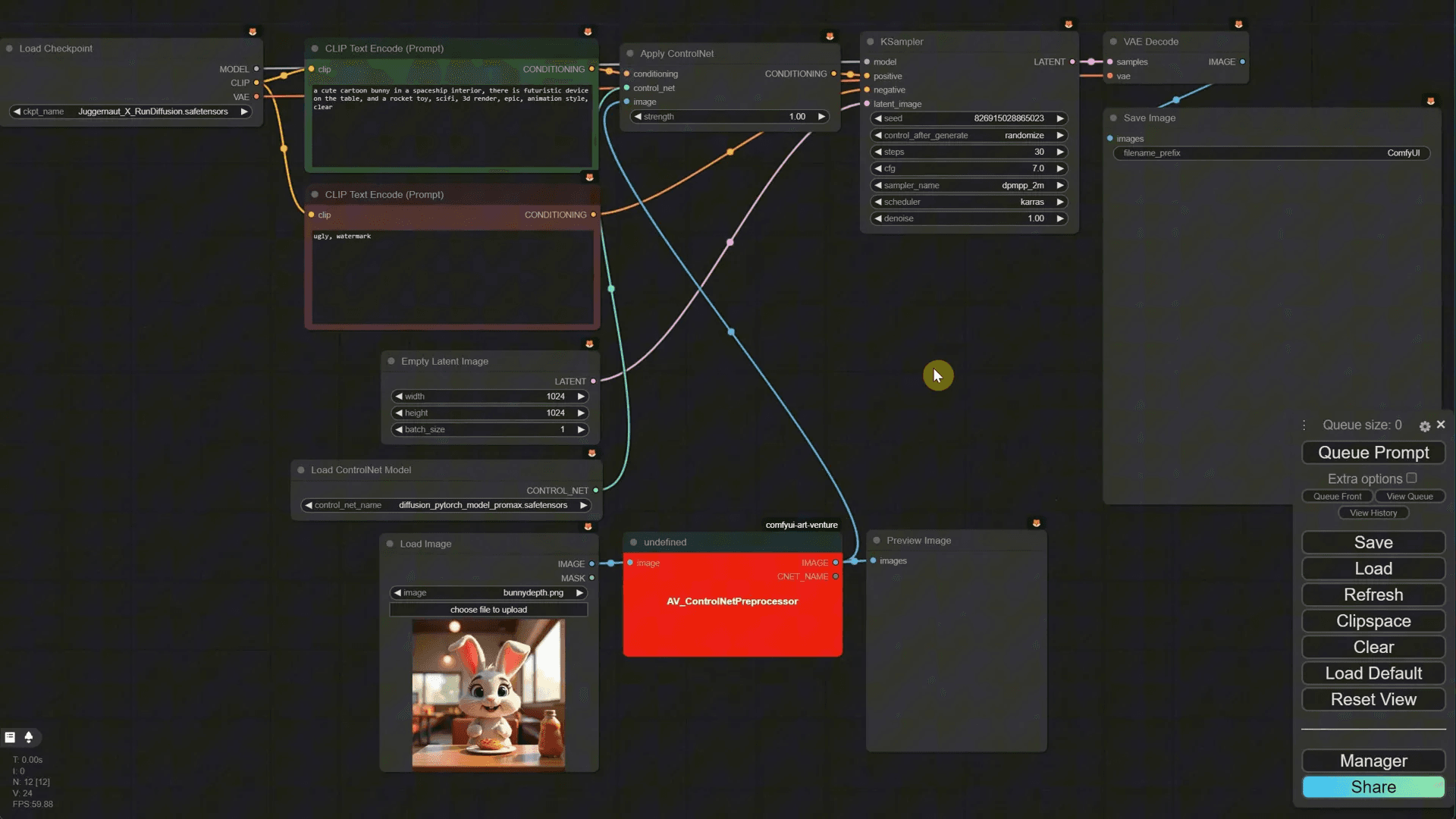Click the rocket badge on Empty Latent Image

pos(589,344)
